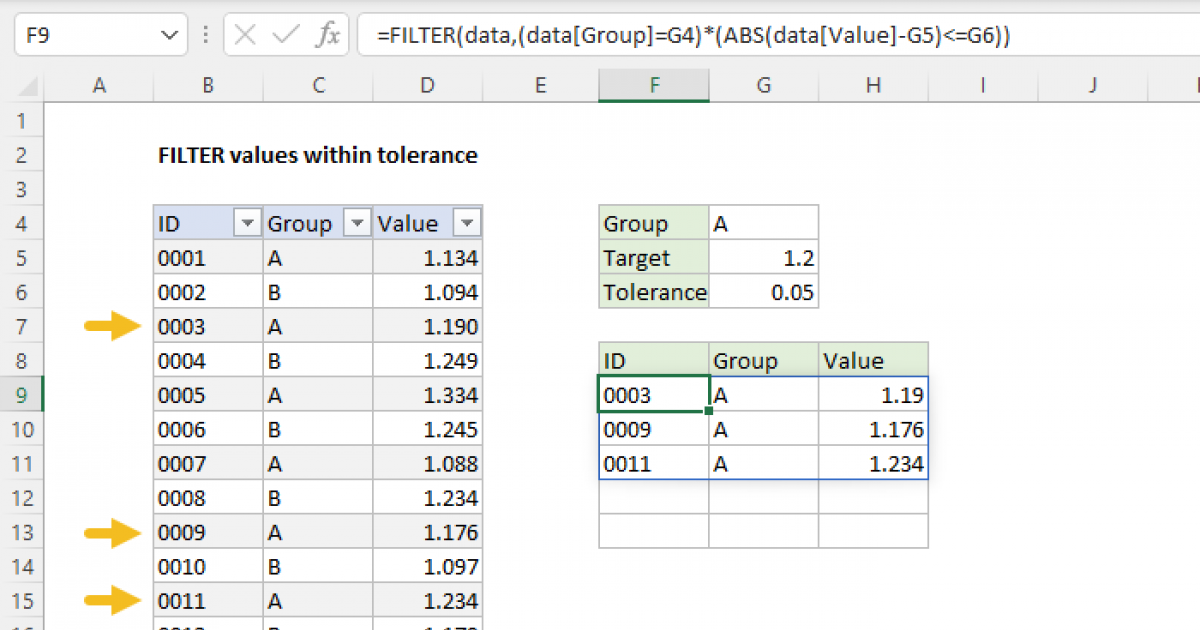Viewport: 1200px width, 630px height.
Task: Open the Group column filter dropdown
Action: [357, 222]
